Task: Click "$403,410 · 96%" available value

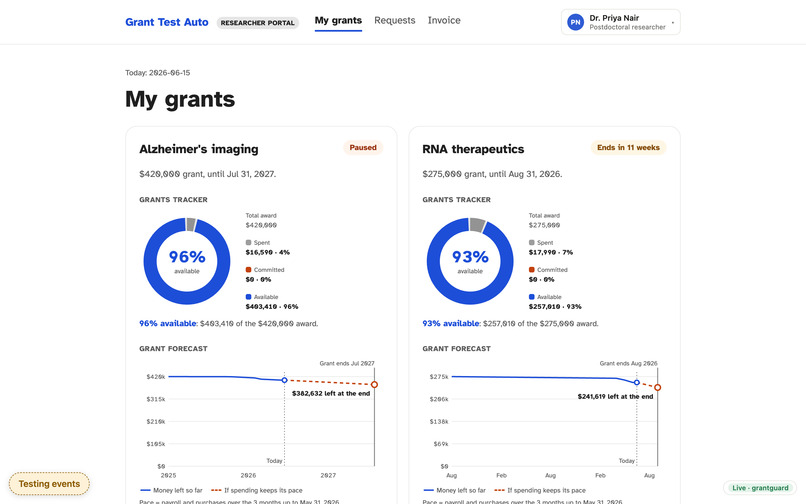Action: tap(272, 307)
